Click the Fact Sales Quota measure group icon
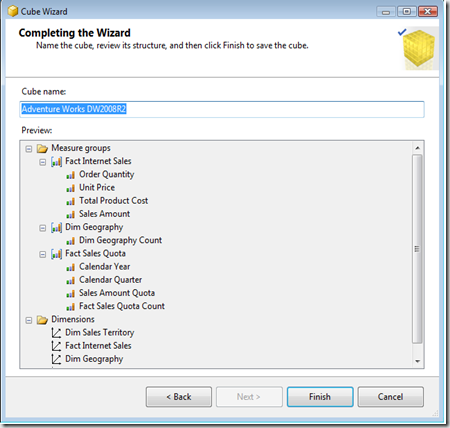This screenshot has width=450, height=428. click(x=56, y=254)
